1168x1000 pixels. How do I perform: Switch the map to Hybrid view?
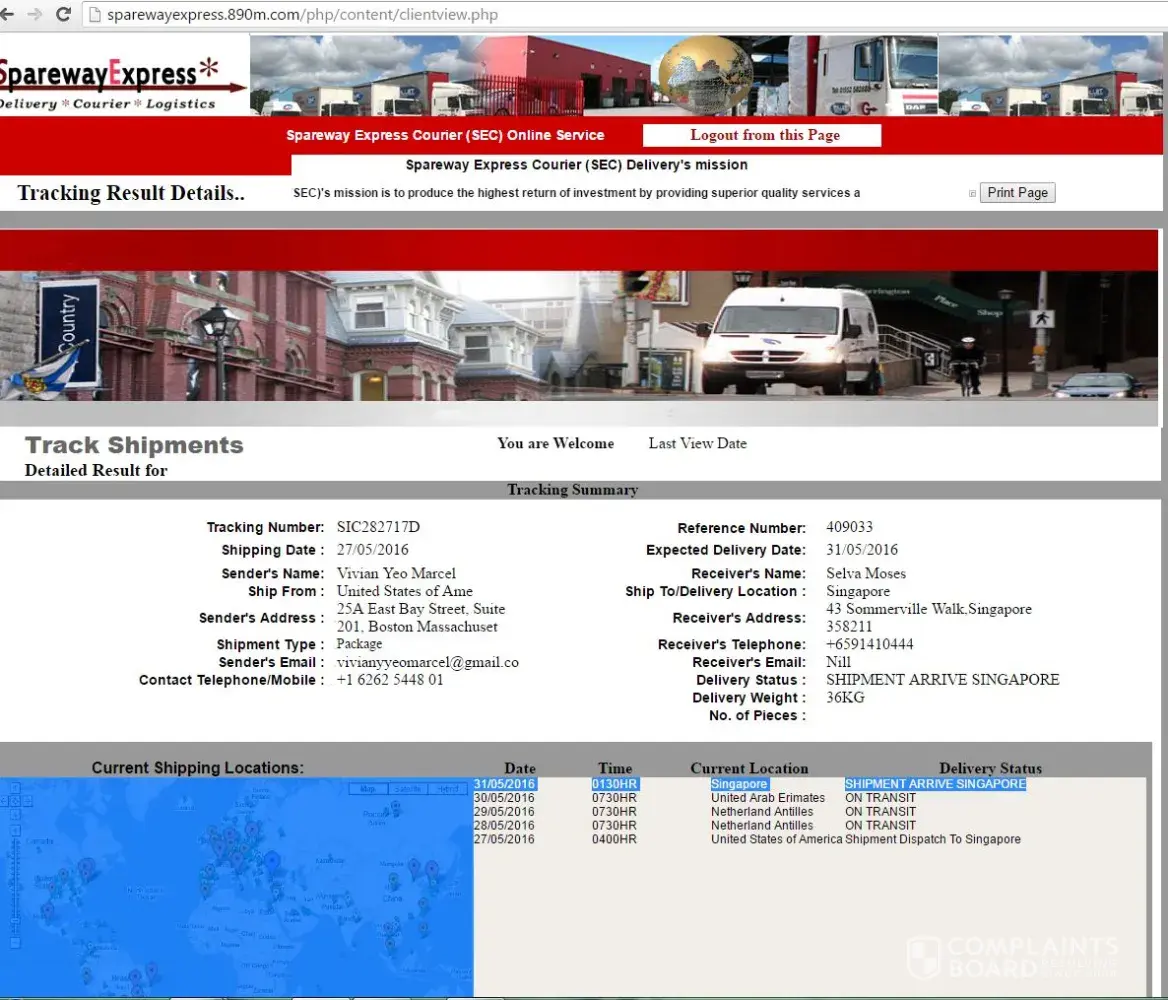[446, 790]
